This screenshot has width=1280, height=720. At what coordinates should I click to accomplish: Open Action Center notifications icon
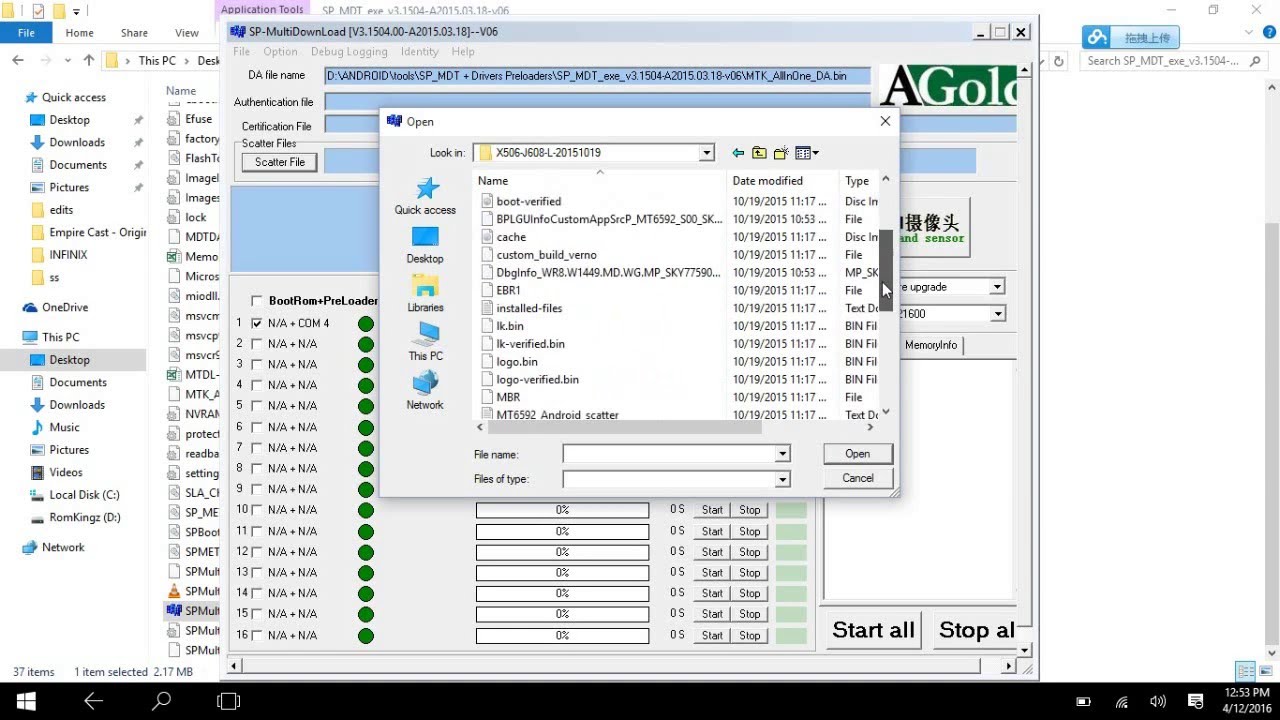[1194, 702]
